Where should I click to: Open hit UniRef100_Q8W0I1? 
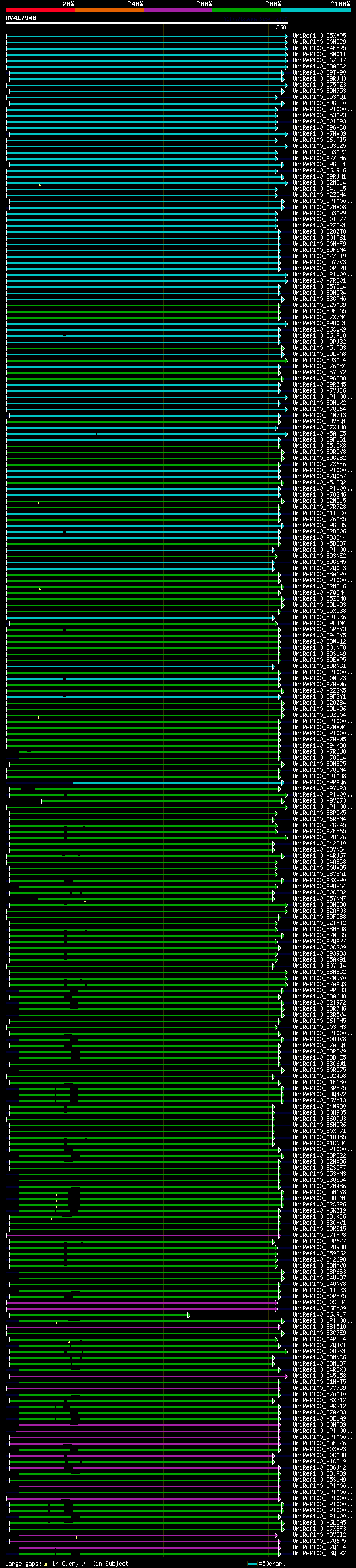click(319, 54)
